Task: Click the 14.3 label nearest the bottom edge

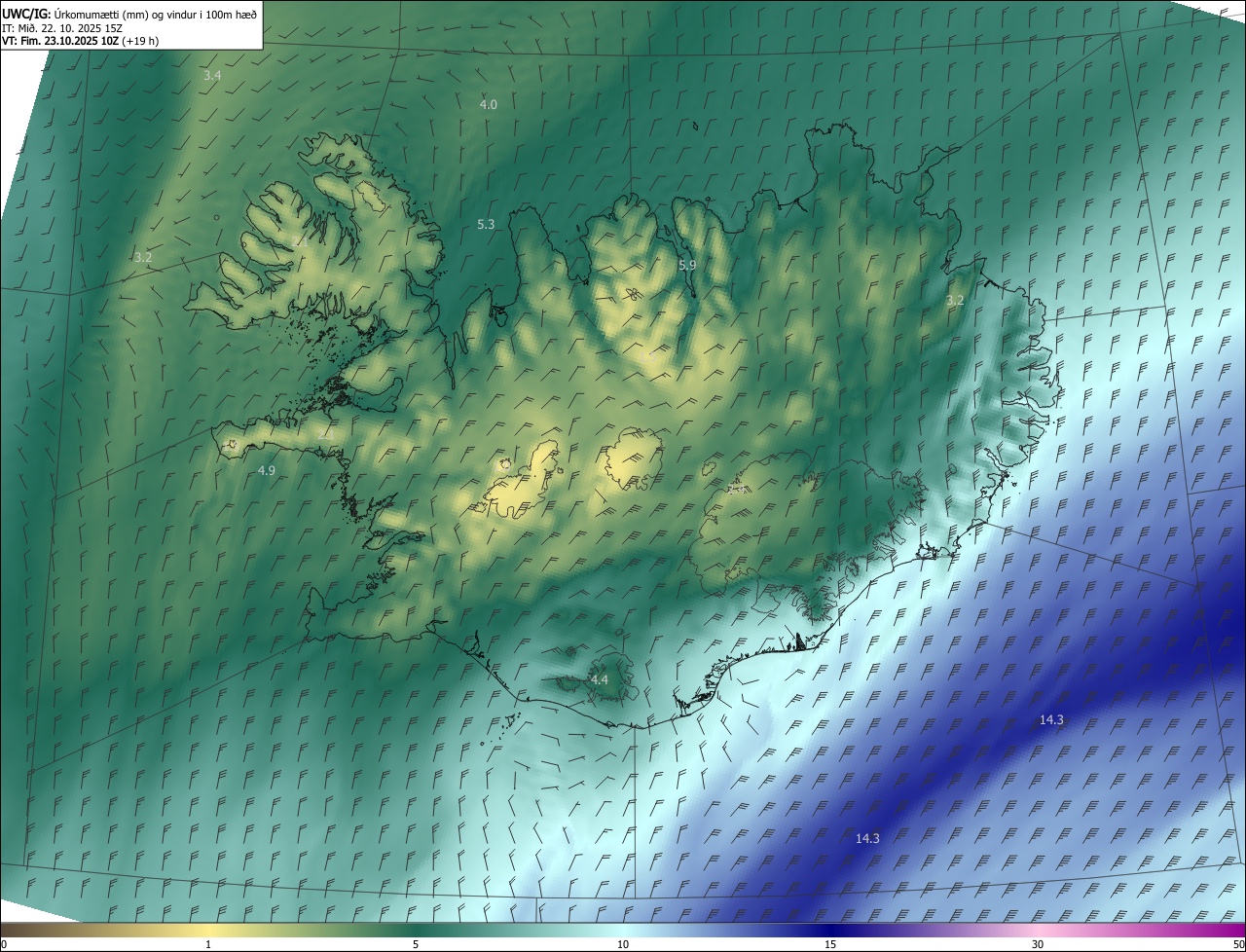Action: 867,838
